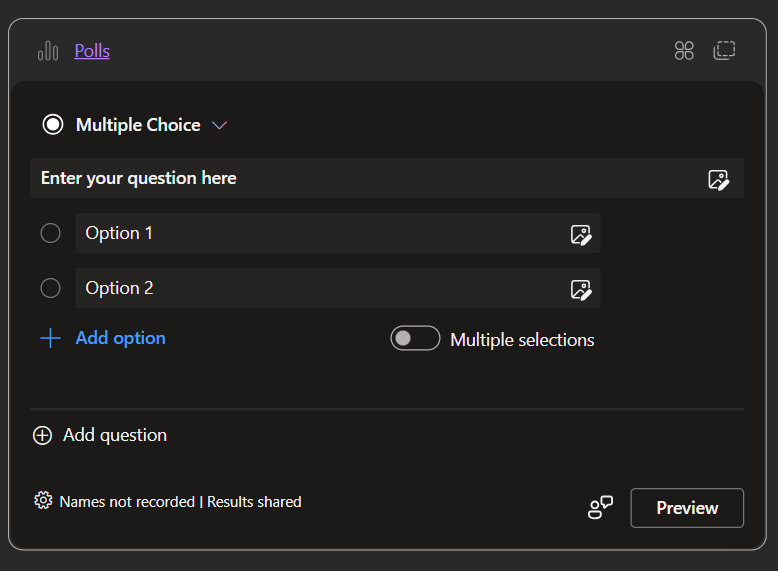
Task: Click the Option 2 text field
Action: point(320,288)
